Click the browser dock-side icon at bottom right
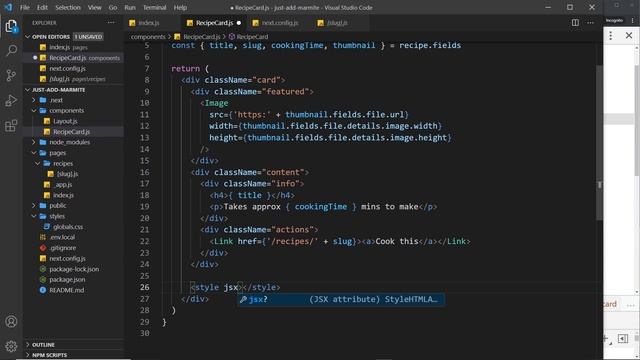The image size is (640, 360). pyautogui.click(x=623, y=338)
